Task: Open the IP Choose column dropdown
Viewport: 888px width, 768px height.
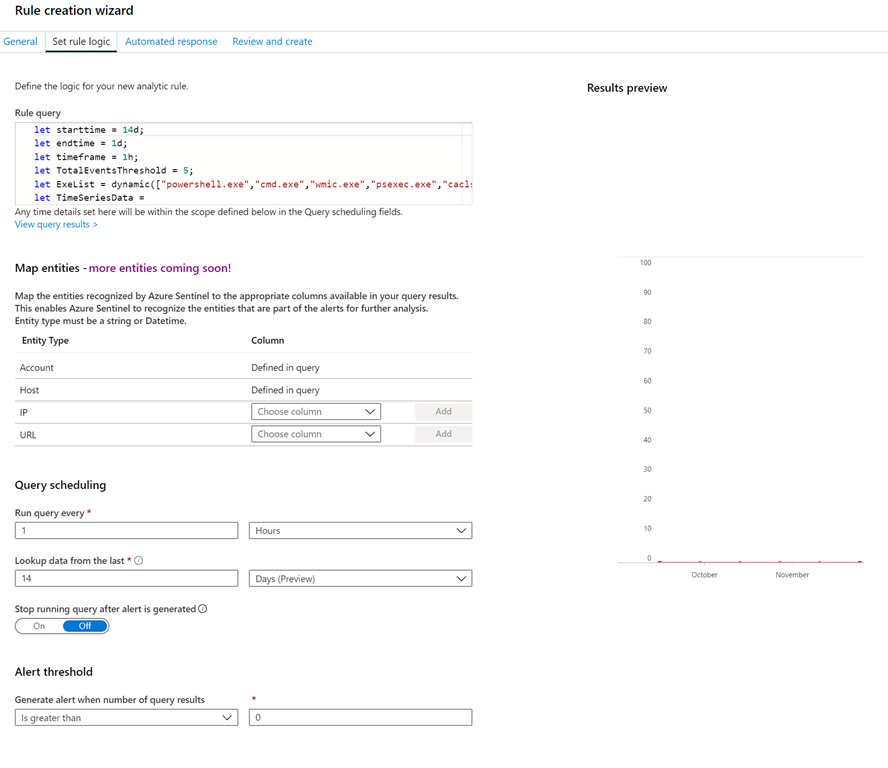Action: pyautogui.click(x=316, y=411)
